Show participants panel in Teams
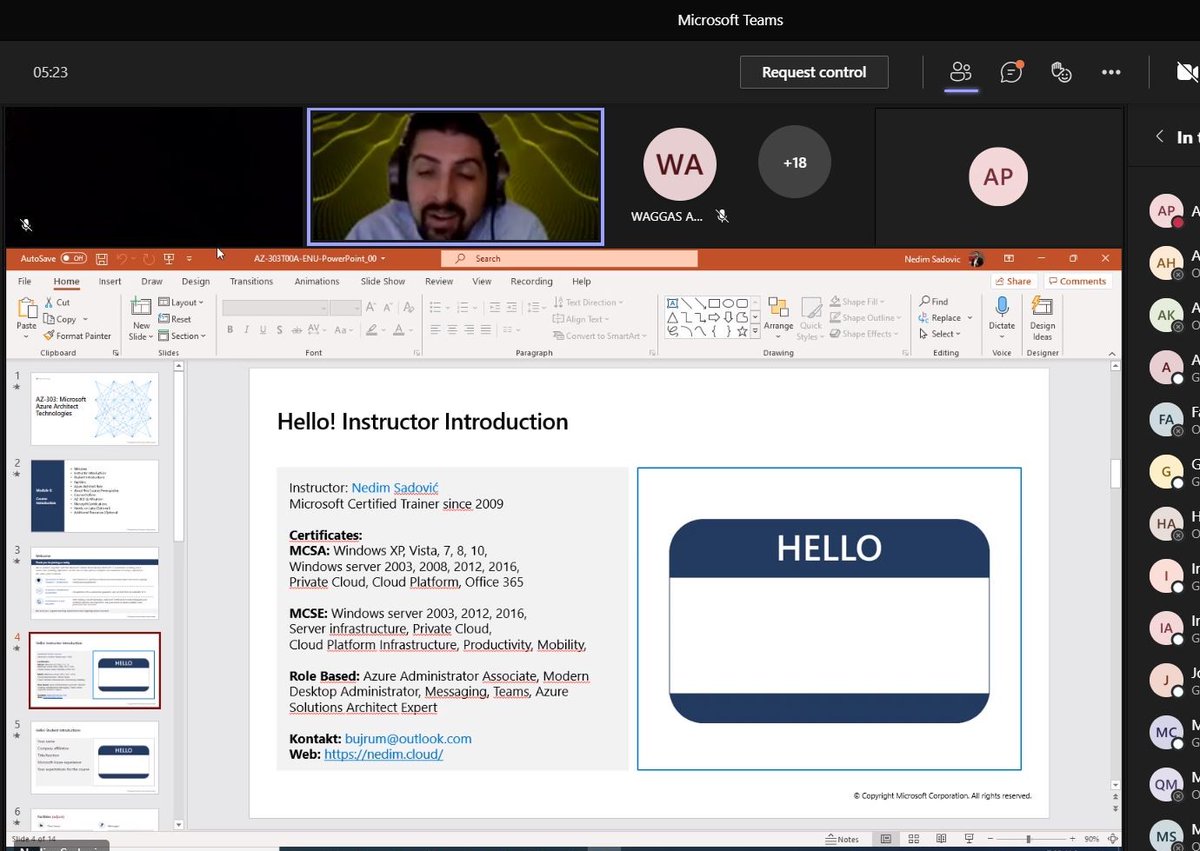The height and width of the screenshot is (851, 1200). [961, 72]
